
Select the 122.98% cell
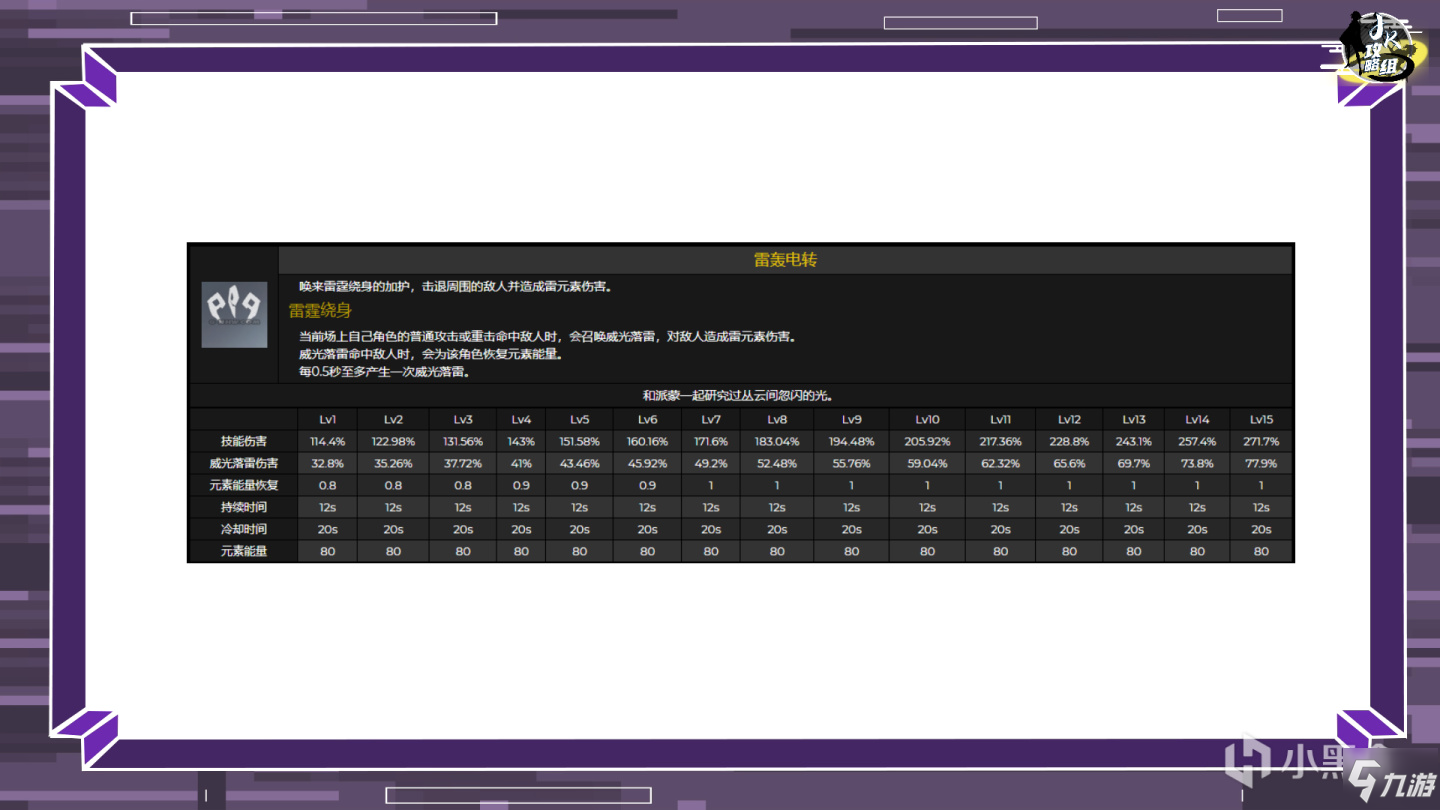click(393, 441)
